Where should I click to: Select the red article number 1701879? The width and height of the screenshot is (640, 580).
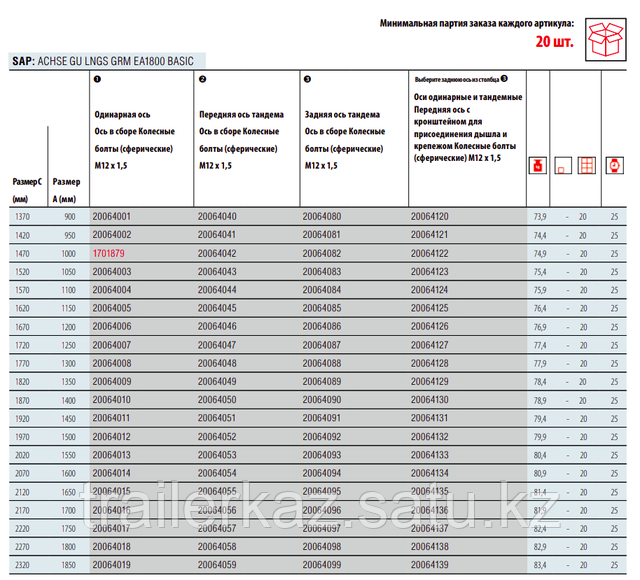(109, 253)
